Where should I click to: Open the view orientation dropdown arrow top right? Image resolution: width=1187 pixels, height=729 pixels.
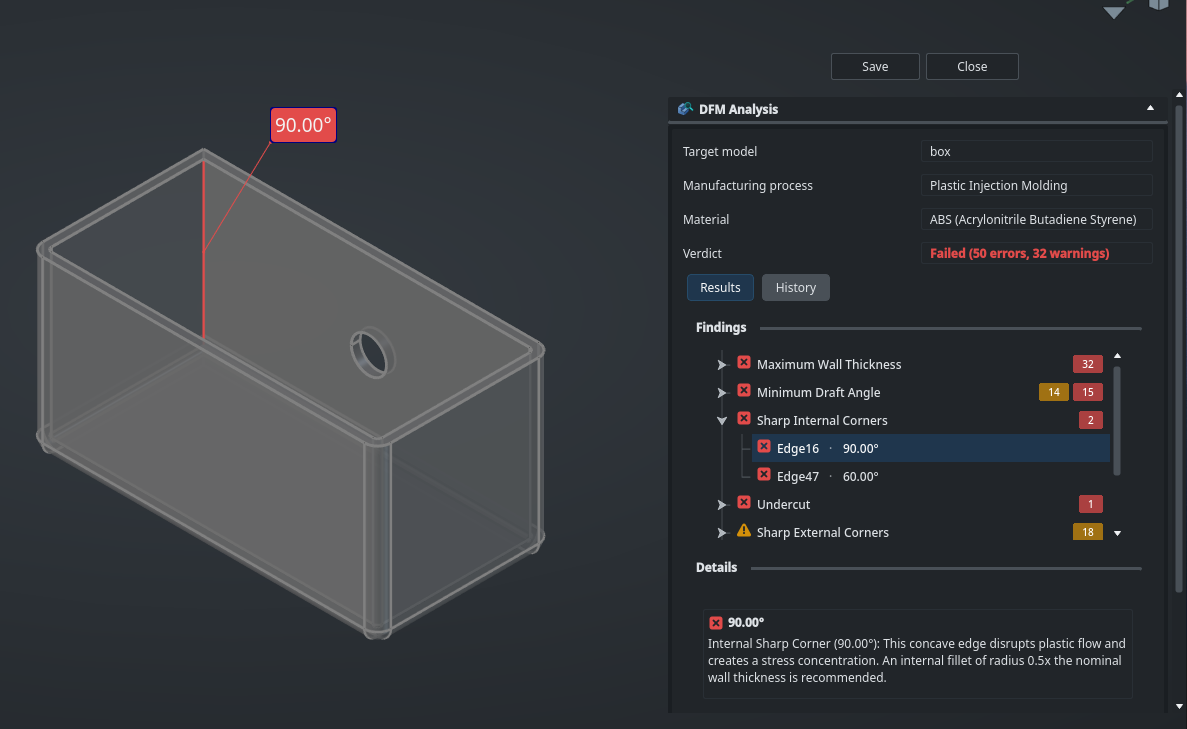[1114, 13]
